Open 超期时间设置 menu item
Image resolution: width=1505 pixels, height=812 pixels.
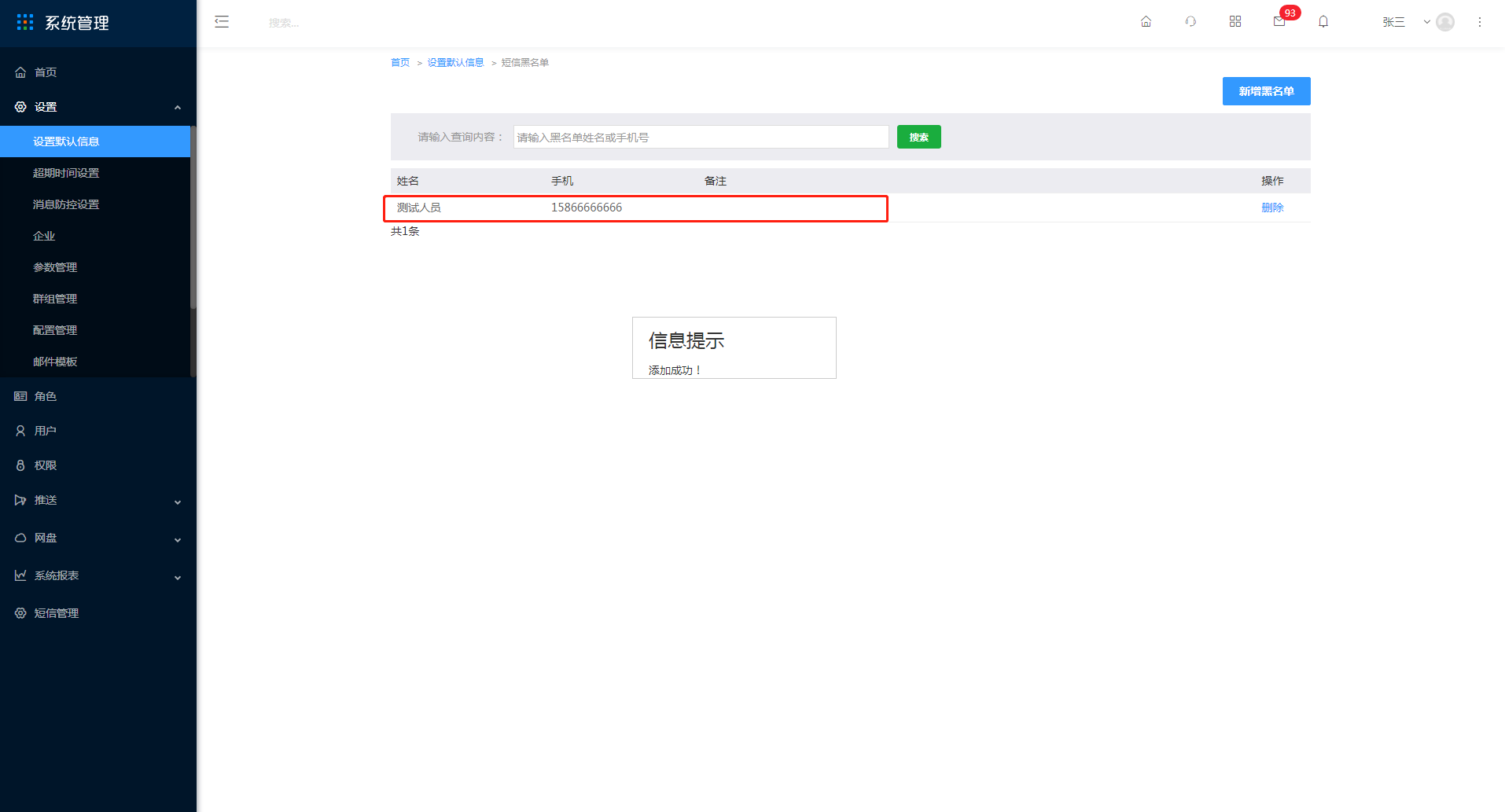(95, 173)
